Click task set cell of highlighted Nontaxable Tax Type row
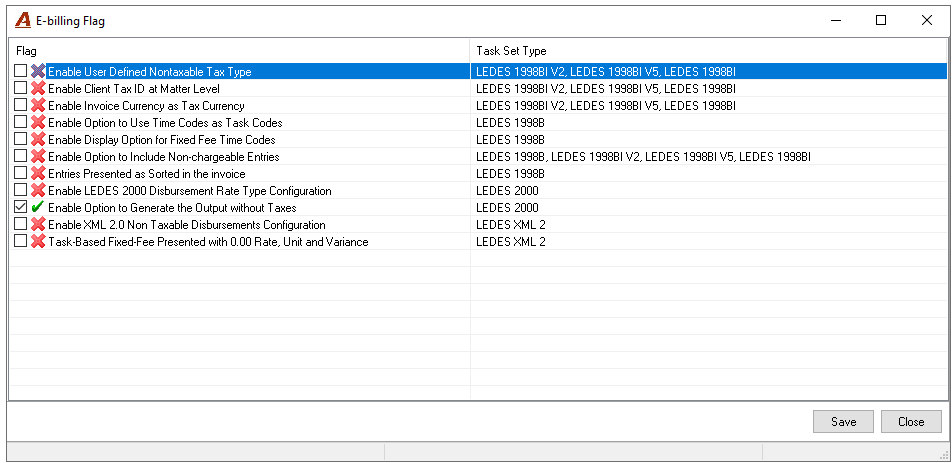This screenshot has height=463, width=952. [x=709, y=72]
